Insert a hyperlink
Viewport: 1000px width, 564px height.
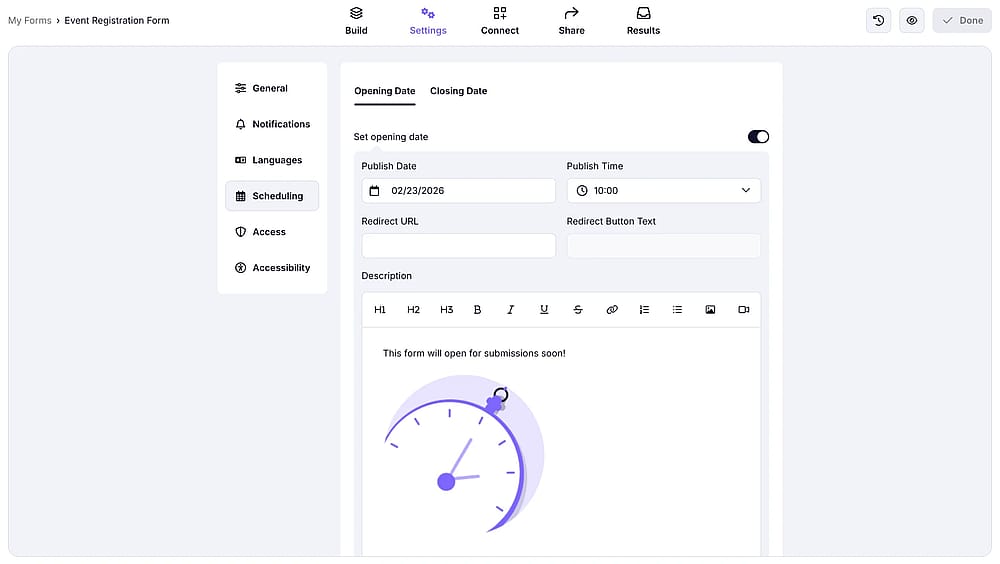(612, 309)
